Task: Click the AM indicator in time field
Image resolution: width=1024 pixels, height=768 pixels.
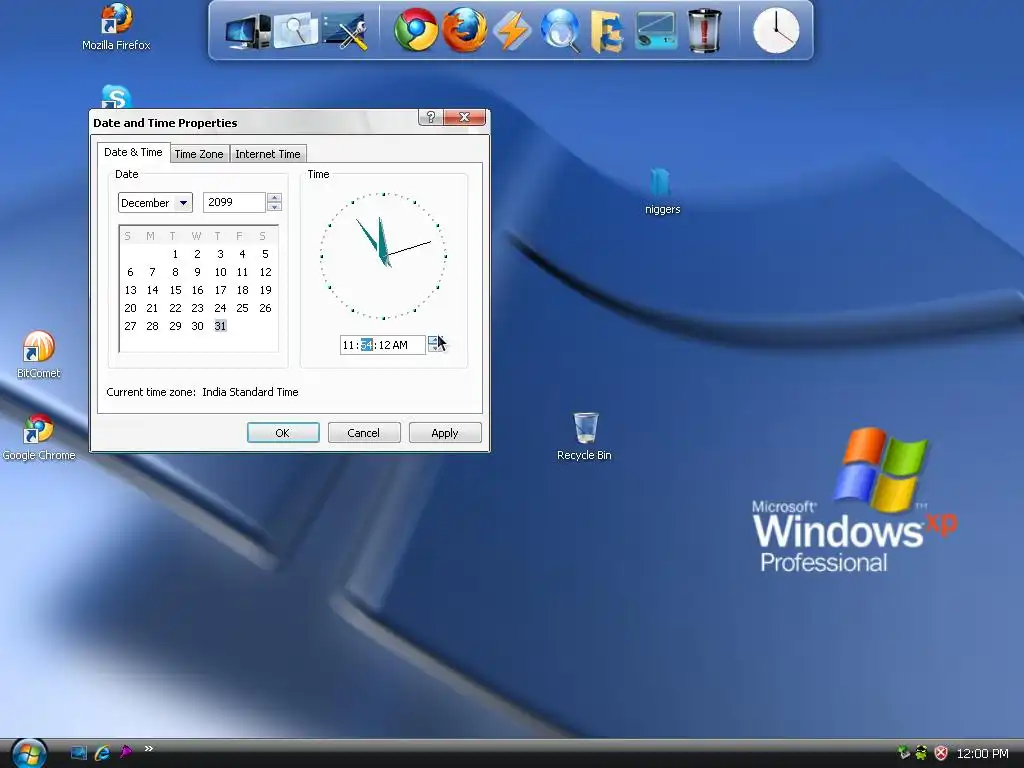Action: coord(400,345)
